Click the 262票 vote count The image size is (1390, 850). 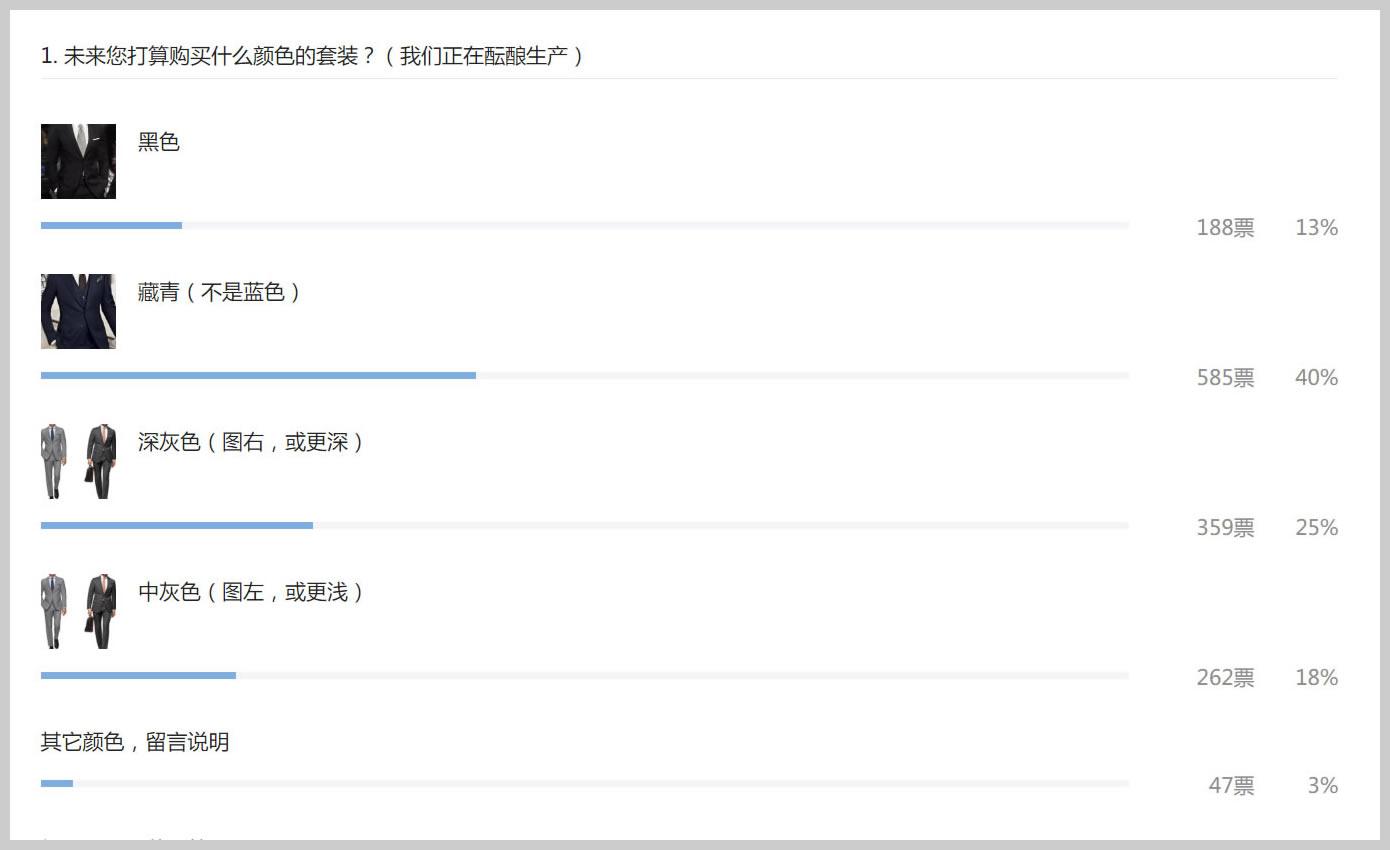pyautogui.click(x=1225, y=678)
